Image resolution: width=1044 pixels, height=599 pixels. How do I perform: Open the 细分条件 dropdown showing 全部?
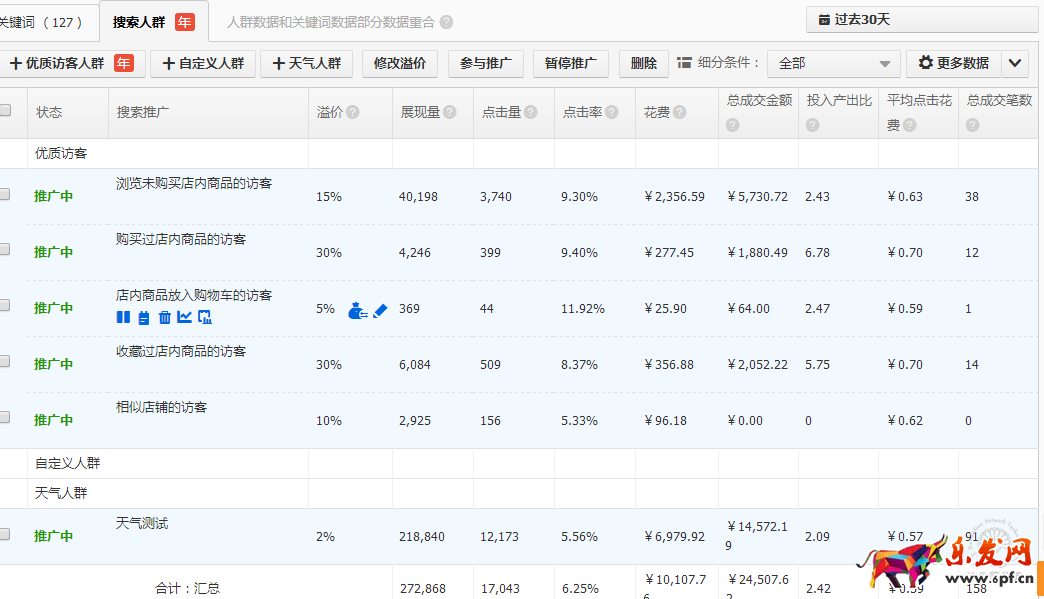click(x=833, y=63)
